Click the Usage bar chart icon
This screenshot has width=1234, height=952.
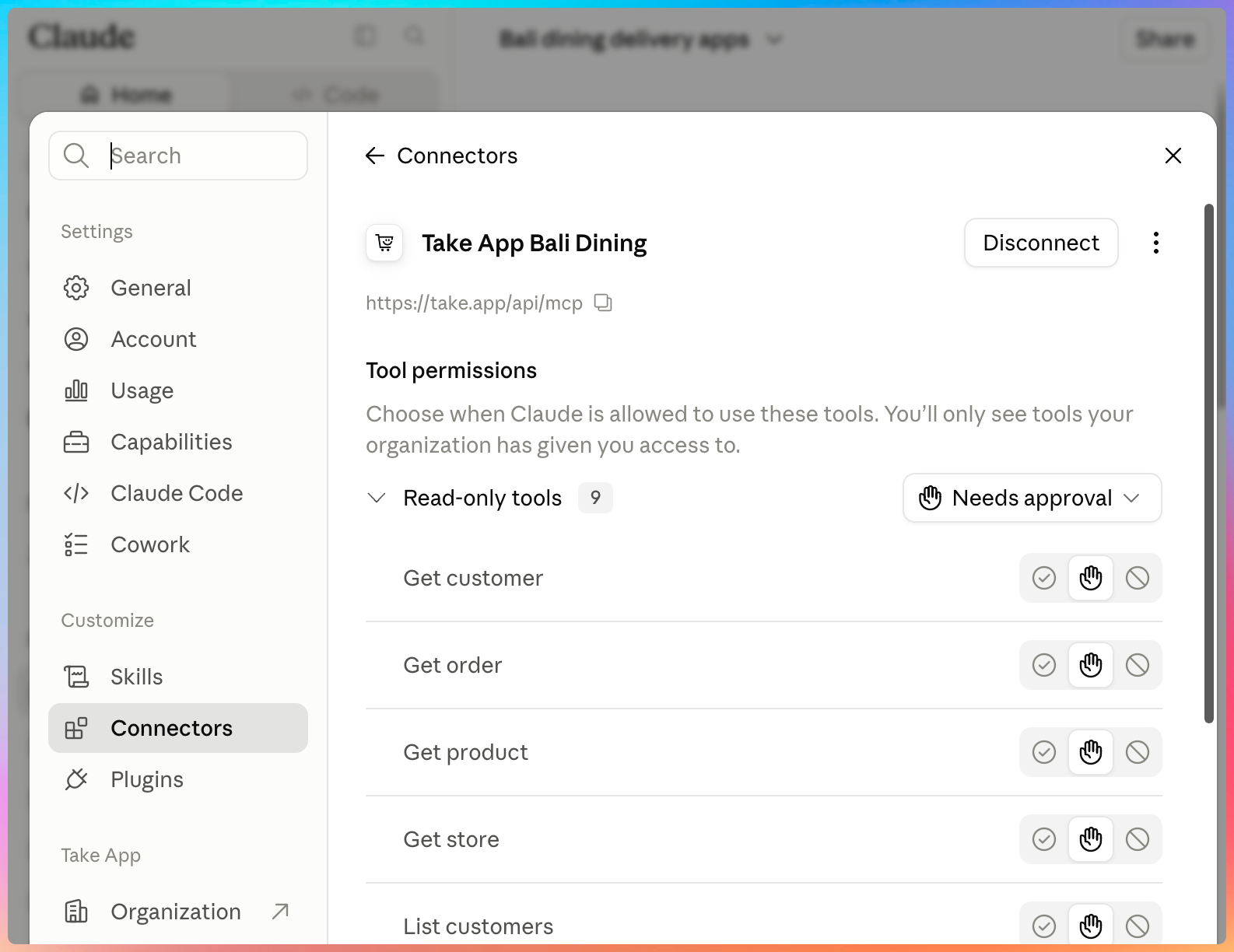point(76,390)
